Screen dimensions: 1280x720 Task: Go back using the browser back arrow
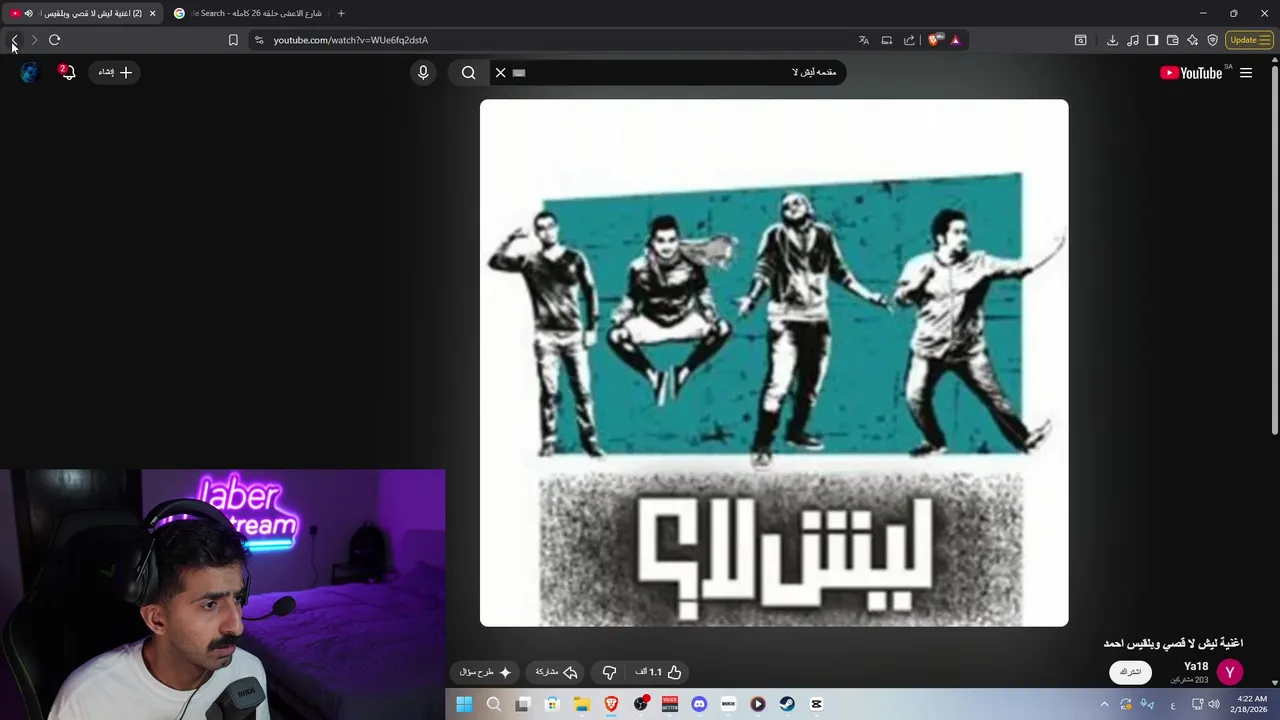[x=14, y=40]
